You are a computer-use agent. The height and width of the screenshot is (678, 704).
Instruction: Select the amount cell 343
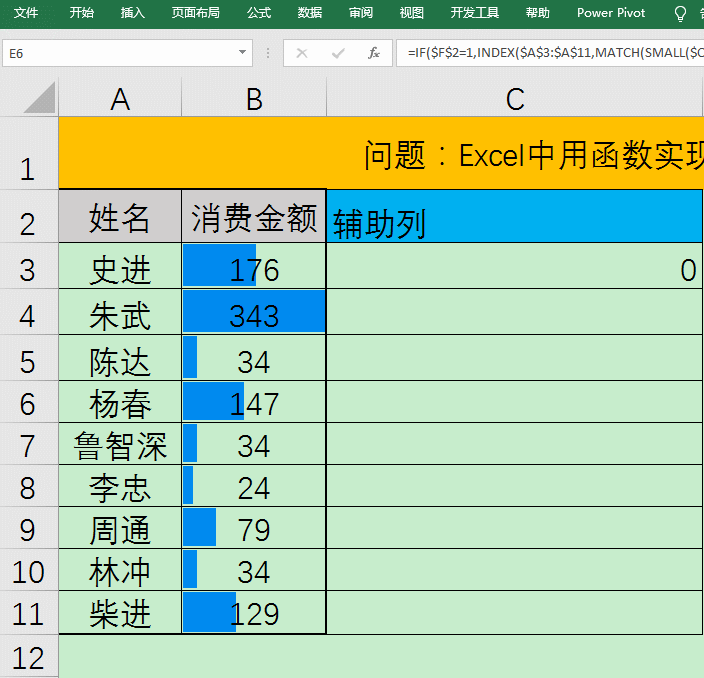pos(254,312)
